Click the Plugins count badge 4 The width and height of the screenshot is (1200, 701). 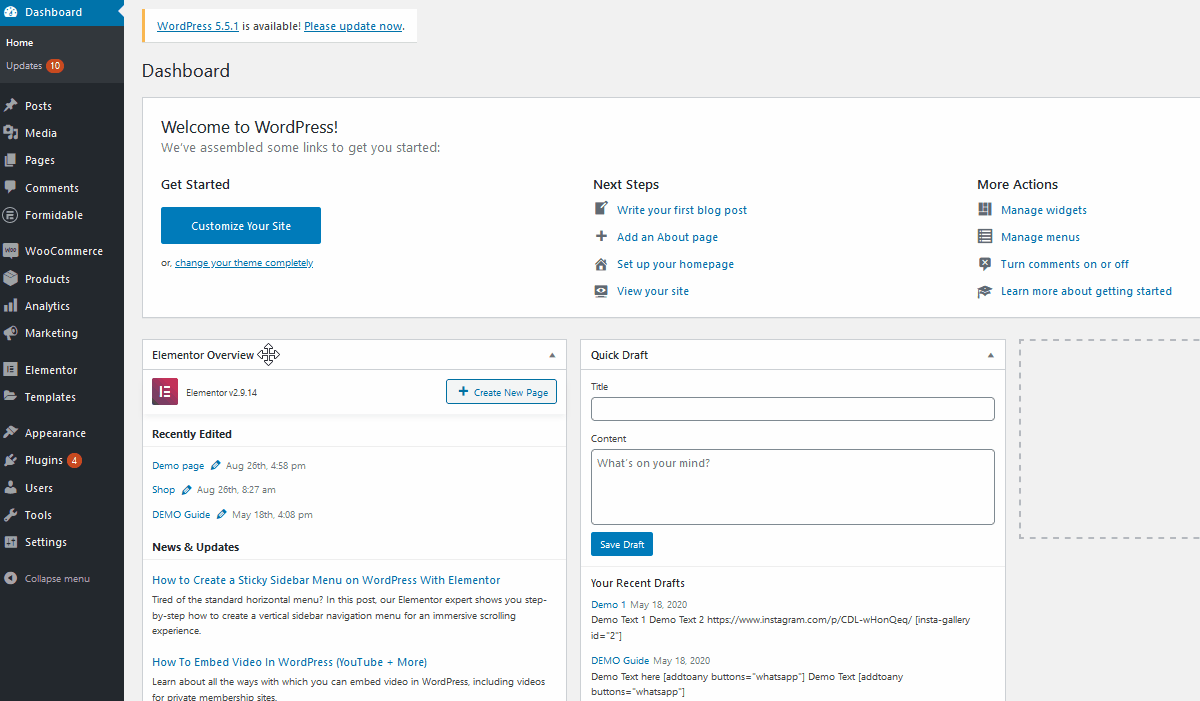[x=75, y=461]
